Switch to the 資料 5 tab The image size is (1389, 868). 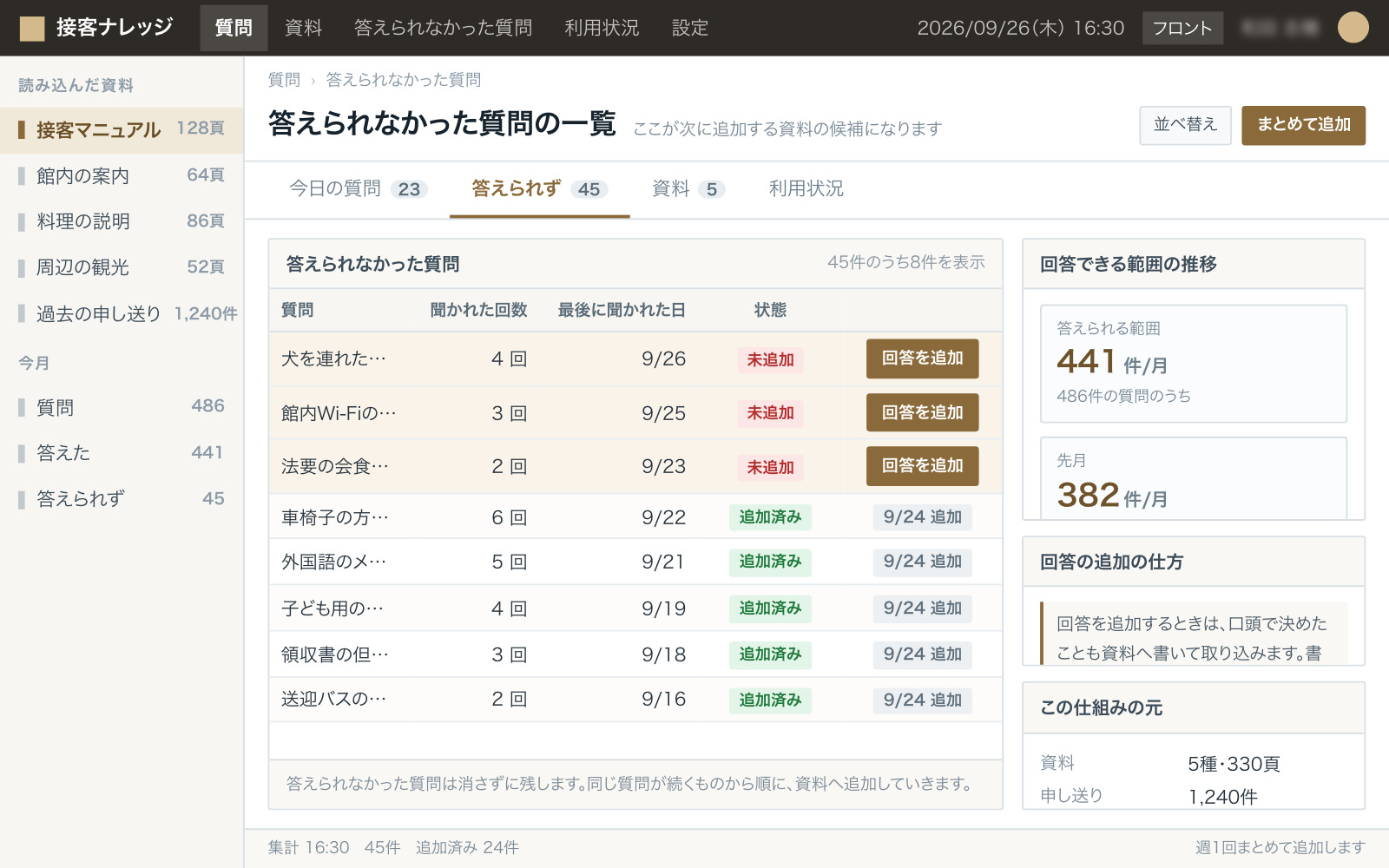click(688, 189)
